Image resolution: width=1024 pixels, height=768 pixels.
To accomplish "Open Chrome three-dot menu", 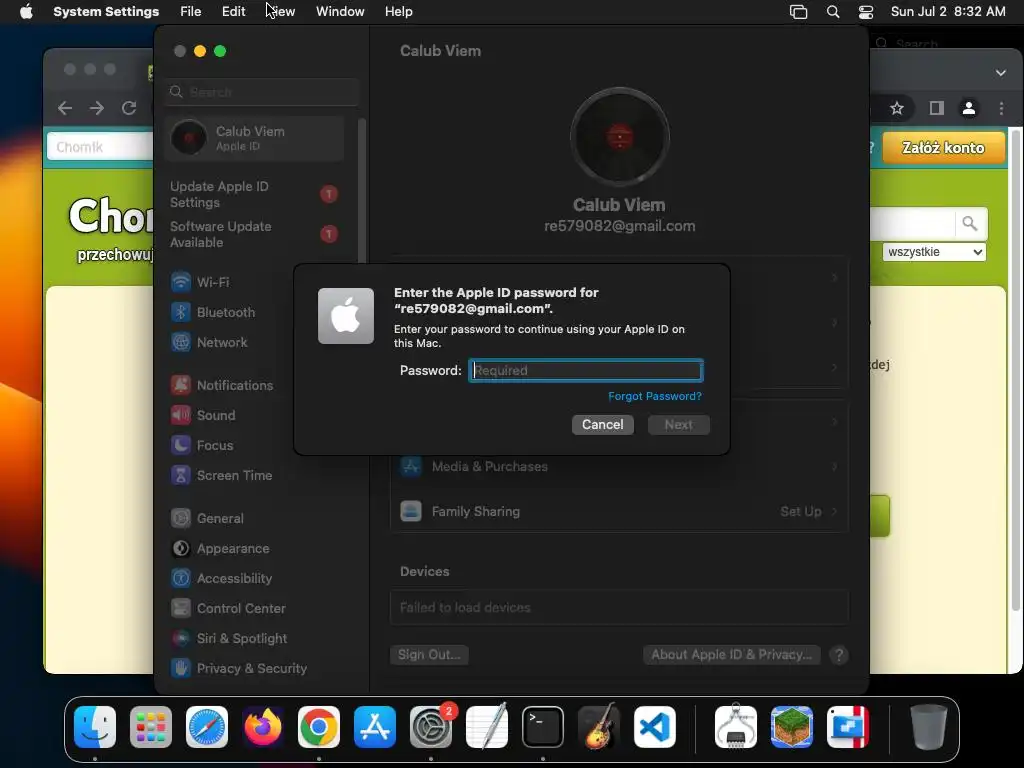I will [x=1001, y=108].
